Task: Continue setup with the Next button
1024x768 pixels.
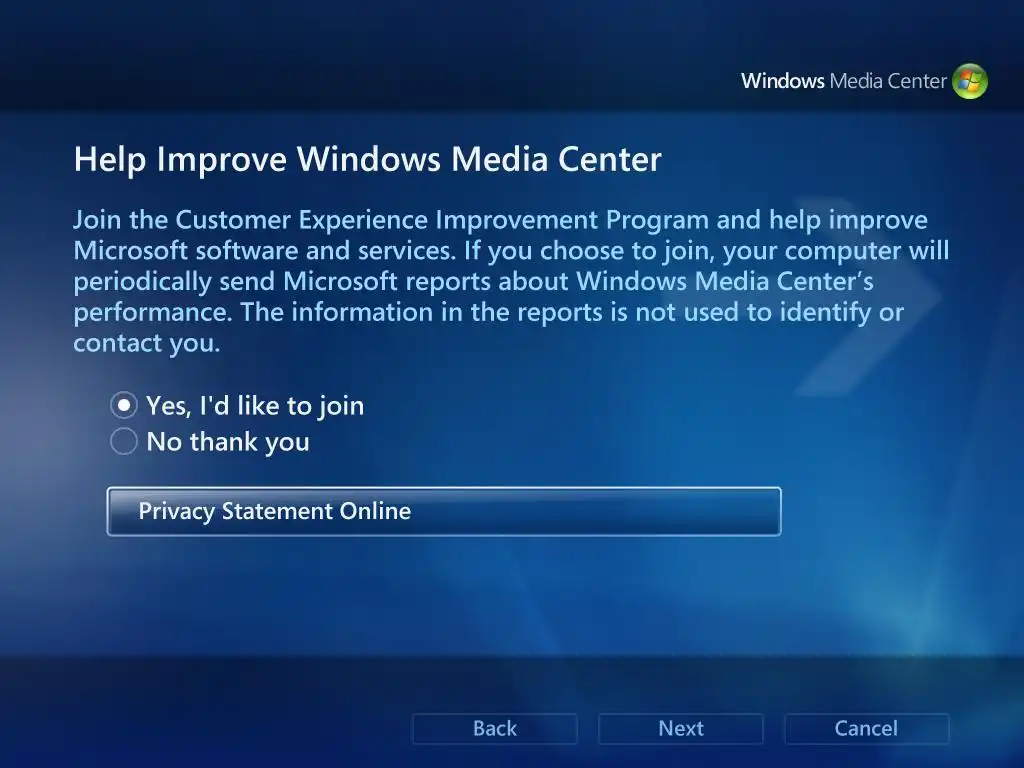Action: click(x=680, y=728)
